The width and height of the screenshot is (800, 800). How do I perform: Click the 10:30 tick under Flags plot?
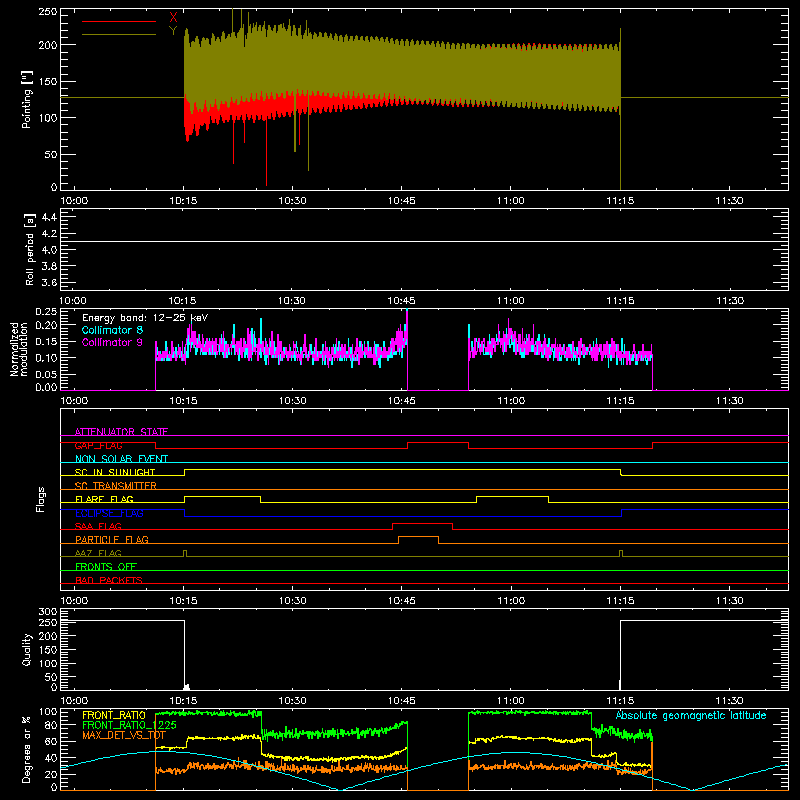coord(292,601)
